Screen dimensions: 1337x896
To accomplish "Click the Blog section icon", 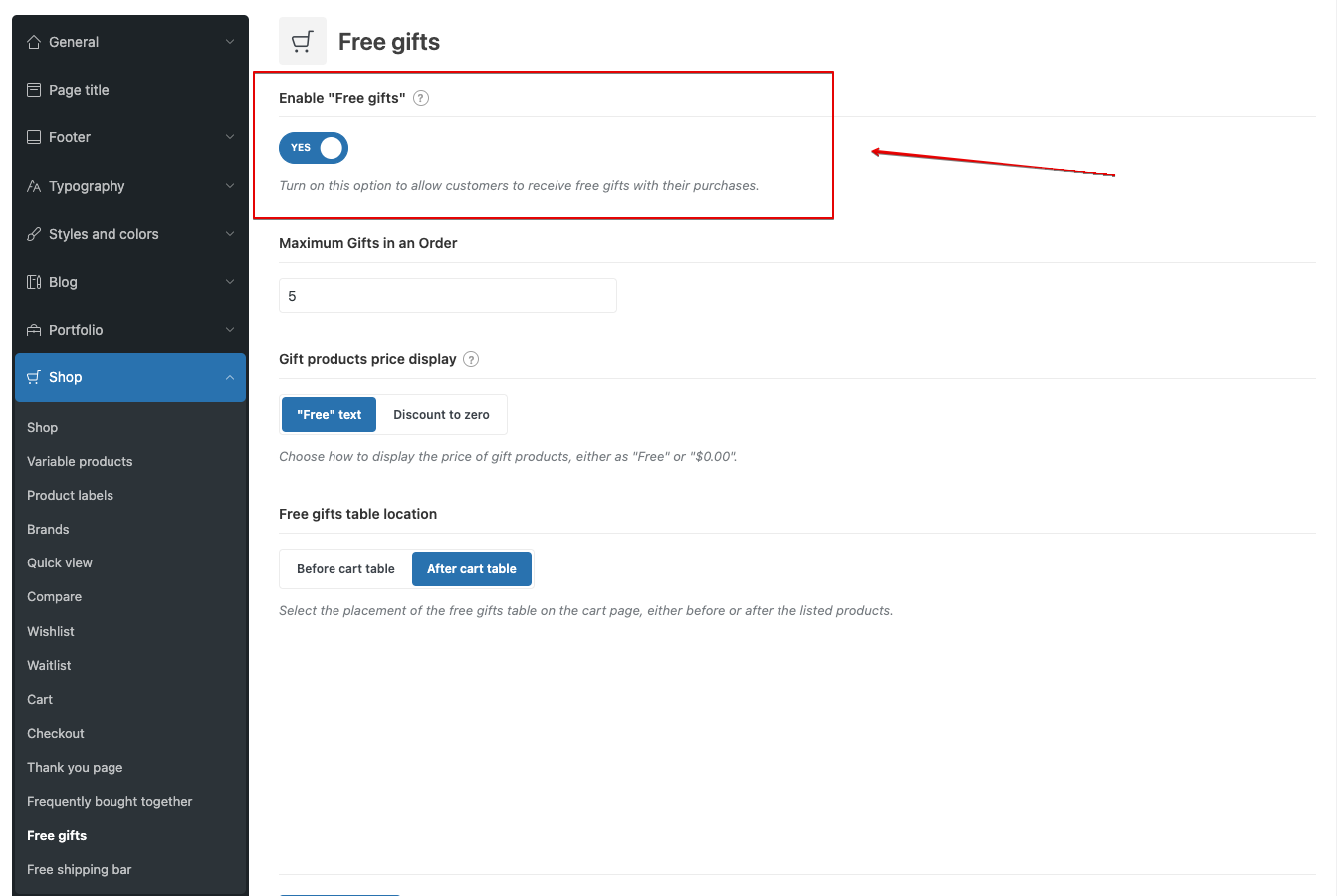I will [x=34, y=282].
